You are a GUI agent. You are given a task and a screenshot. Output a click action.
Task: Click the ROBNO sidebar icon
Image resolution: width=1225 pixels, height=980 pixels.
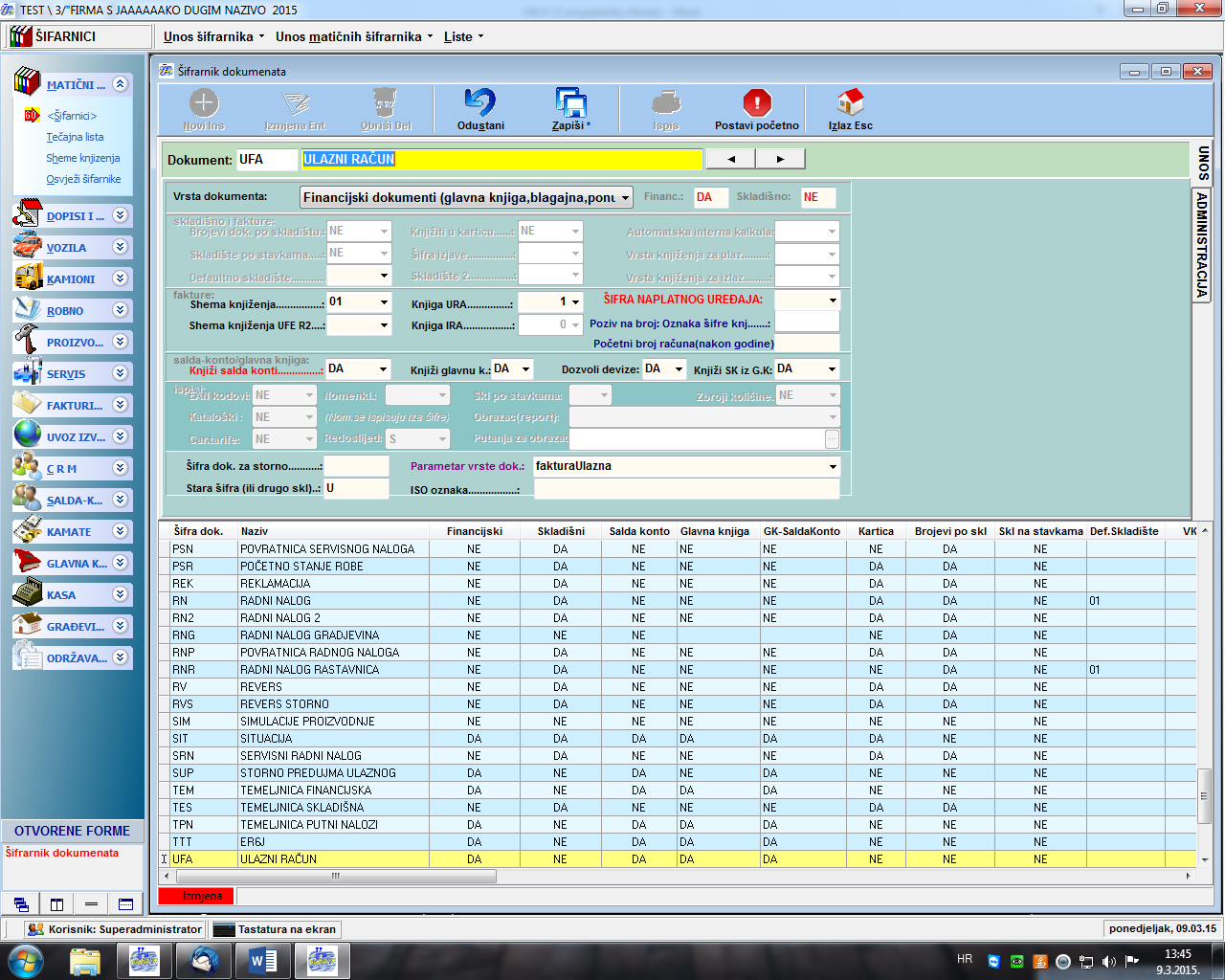coord(27,309)
